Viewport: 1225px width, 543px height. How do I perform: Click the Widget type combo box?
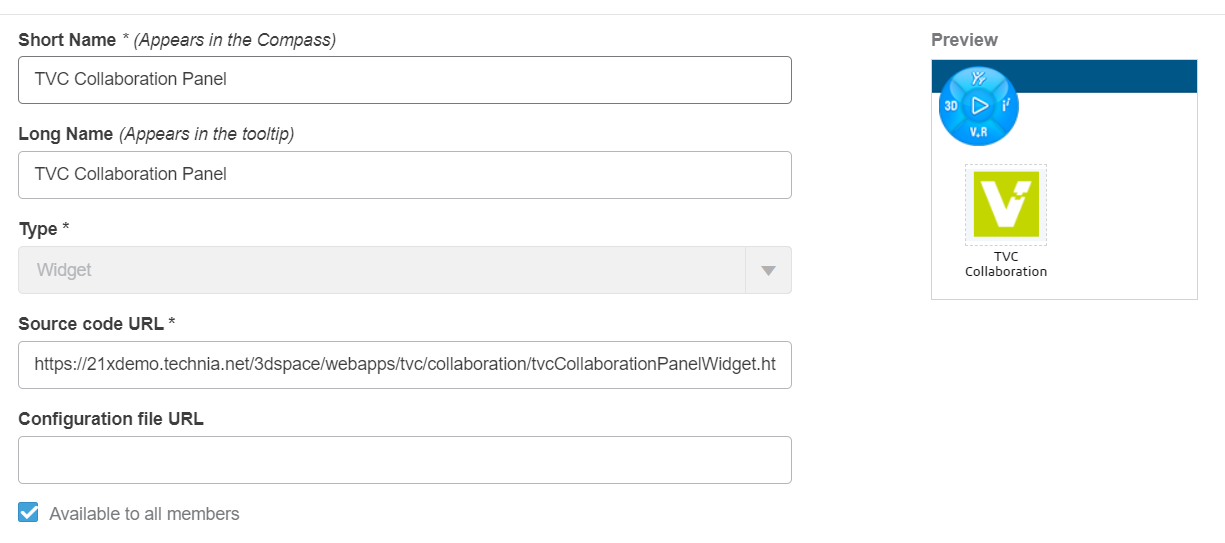(381, 270)
